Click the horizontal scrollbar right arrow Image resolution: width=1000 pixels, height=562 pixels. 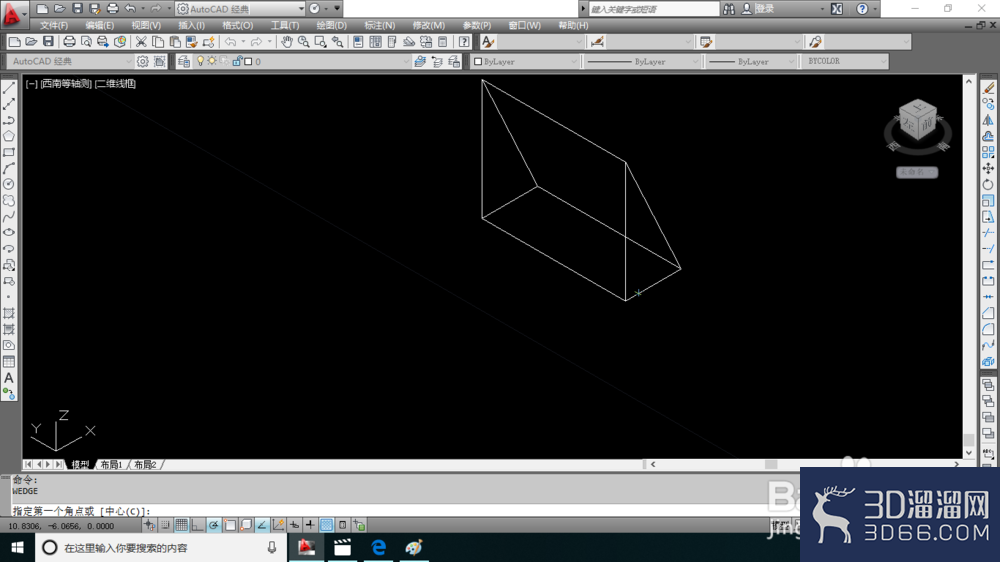tap(957, 464)
